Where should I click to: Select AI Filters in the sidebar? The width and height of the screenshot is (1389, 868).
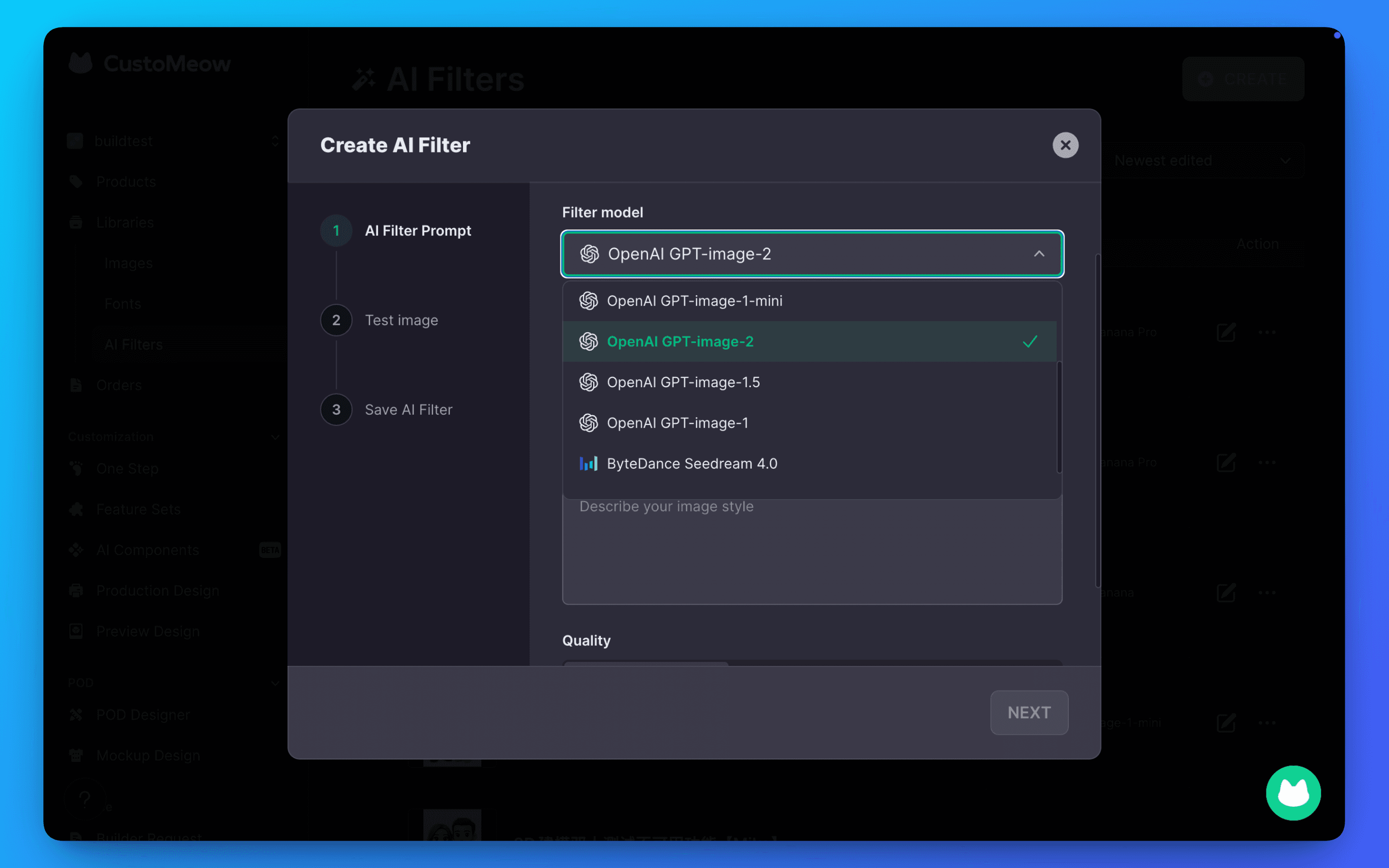tap(134, 344)
